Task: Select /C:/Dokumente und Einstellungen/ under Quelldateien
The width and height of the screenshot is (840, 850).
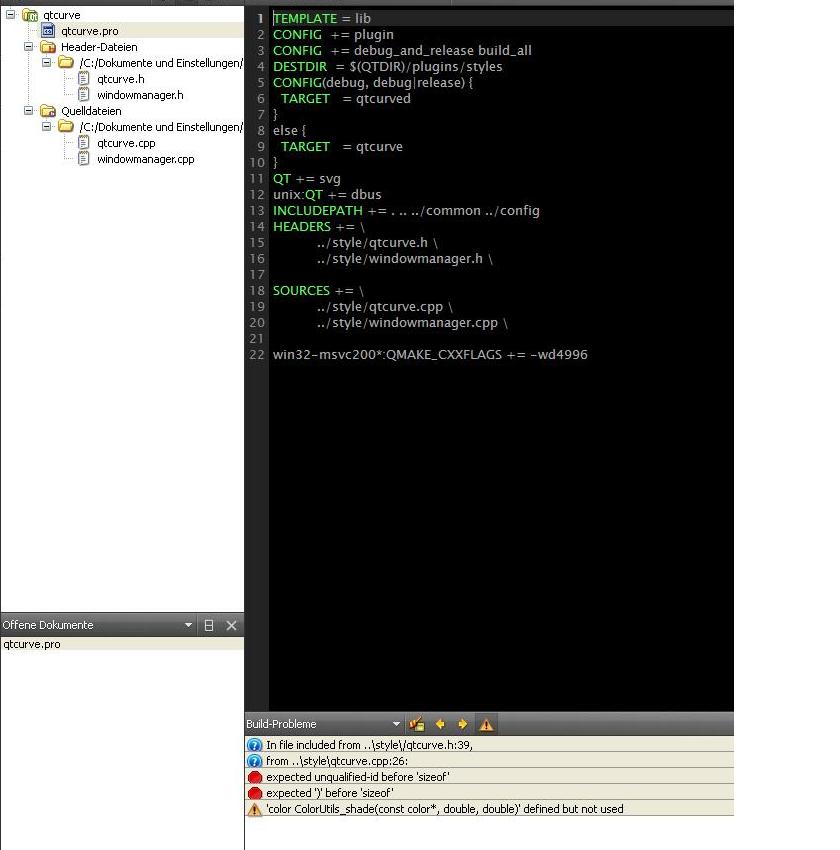Action: point(161,127)
